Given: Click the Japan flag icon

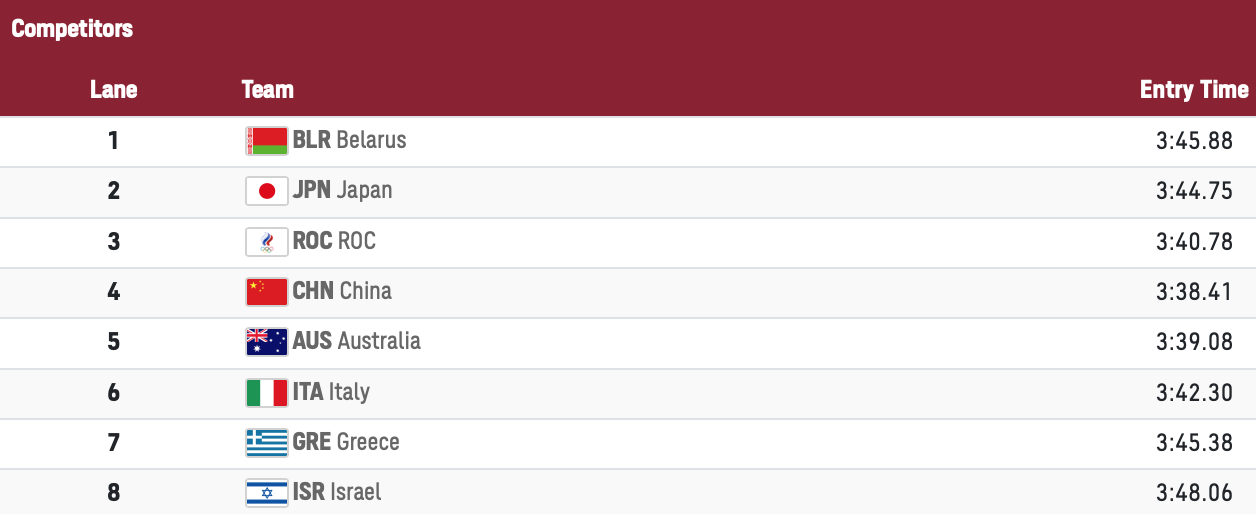Looking at the screenshot, I should (x=266, y=191).
